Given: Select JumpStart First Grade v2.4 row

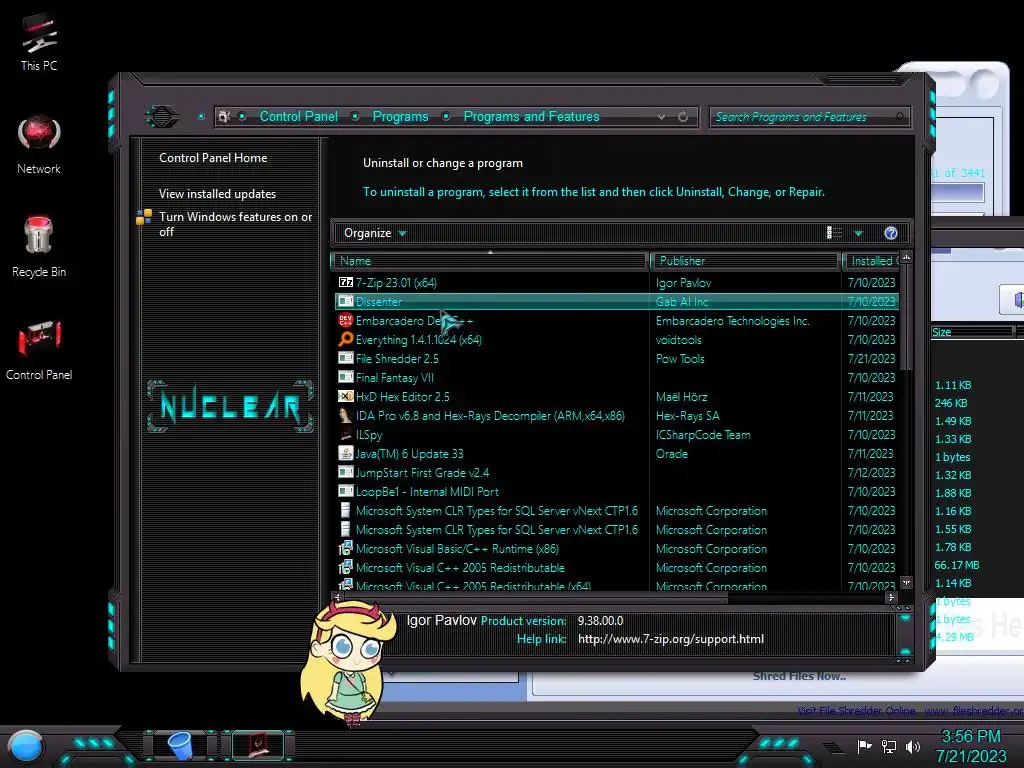Looking at the screenshot, I should (x=616, y=472).
